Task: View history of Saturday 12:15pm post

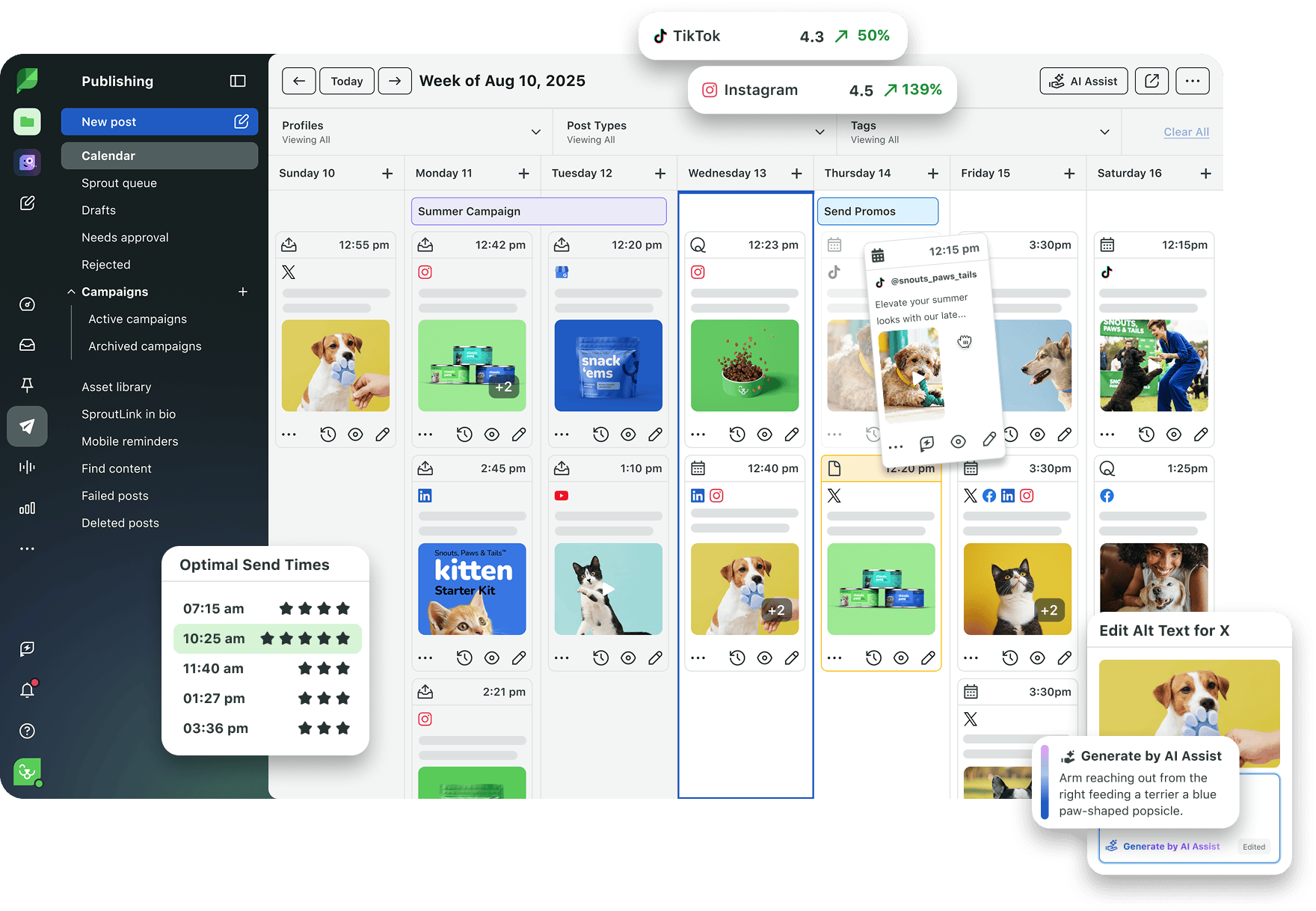Action: pyautogui.click(x=1146, y=435)
